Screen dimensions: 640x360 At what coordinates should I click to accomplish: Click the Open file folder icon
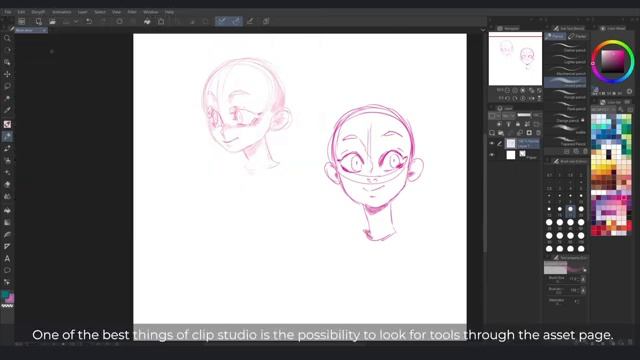pos(52,21)
